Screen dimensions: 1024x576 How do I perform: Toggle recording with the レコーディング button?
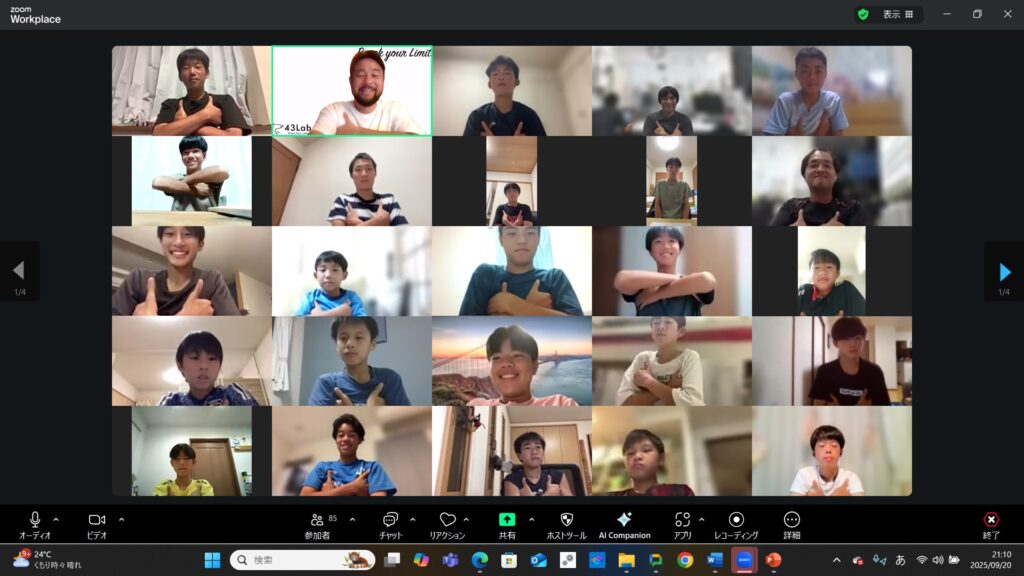click(736, 524)
